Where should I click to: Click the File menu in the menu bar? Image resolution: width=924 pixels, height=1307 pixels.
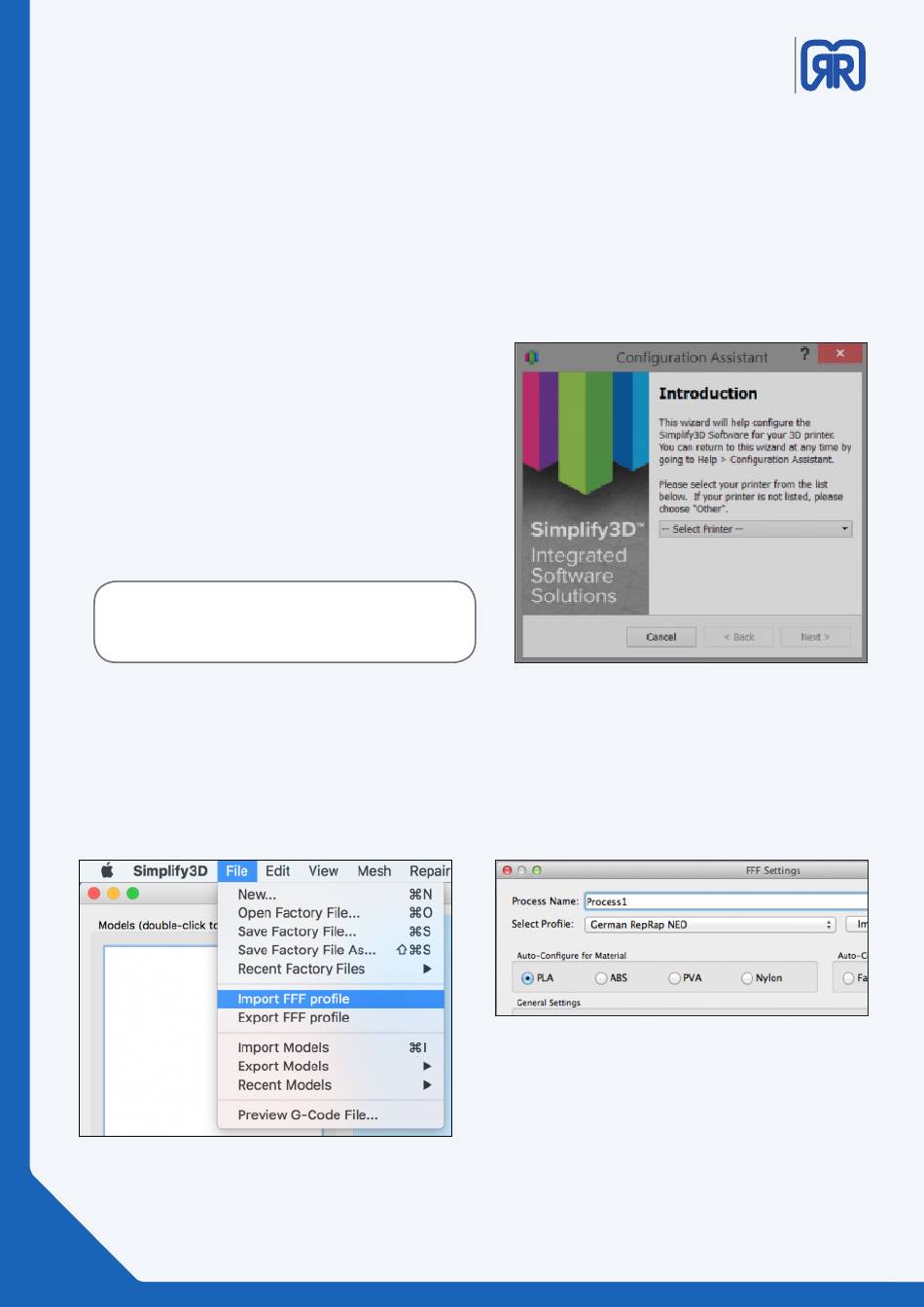coord(237,870)
